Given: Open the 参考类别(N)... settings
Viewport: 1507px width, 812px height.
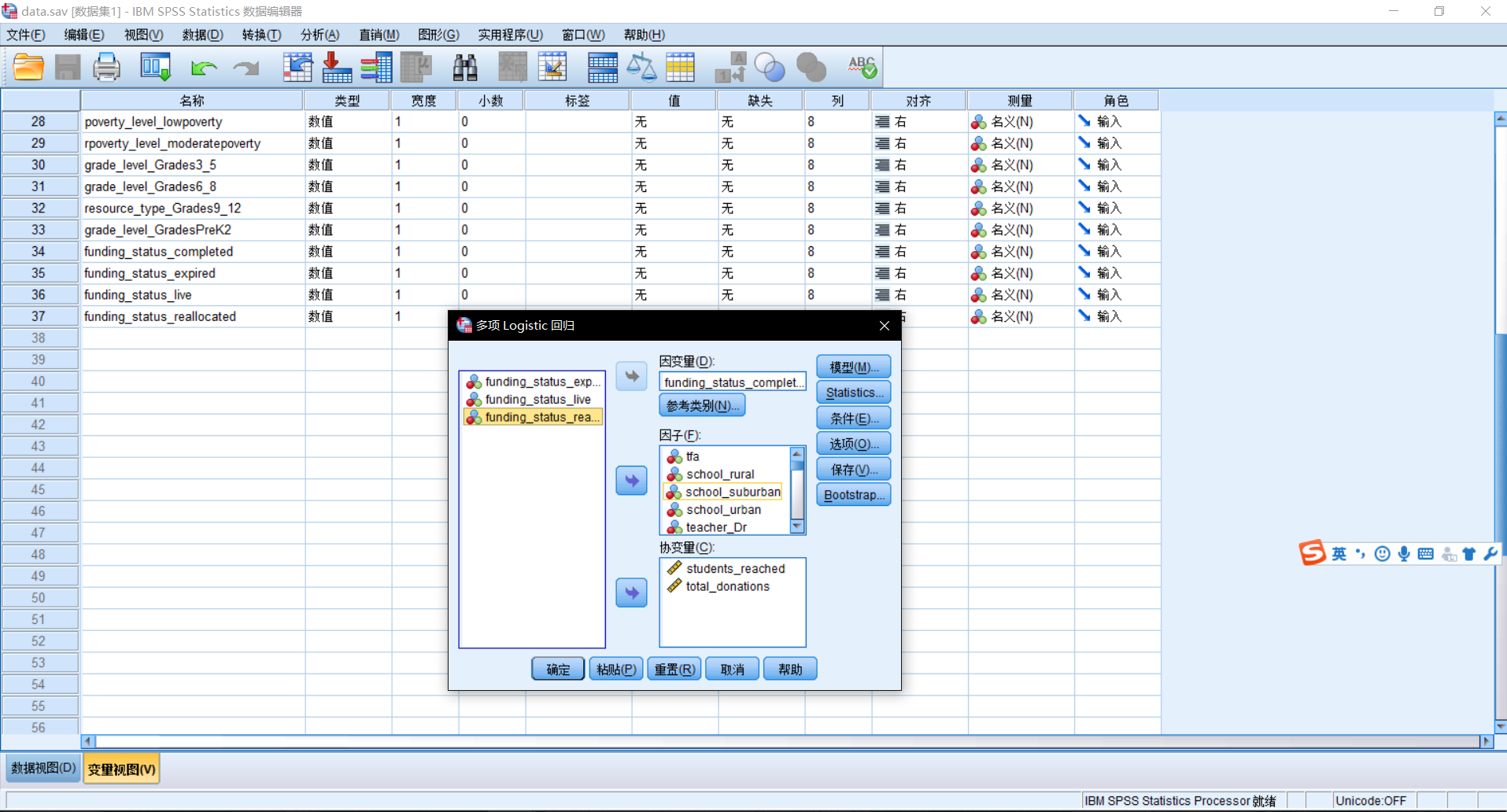Looking at the screenshot, I should [x=702, y=406].
